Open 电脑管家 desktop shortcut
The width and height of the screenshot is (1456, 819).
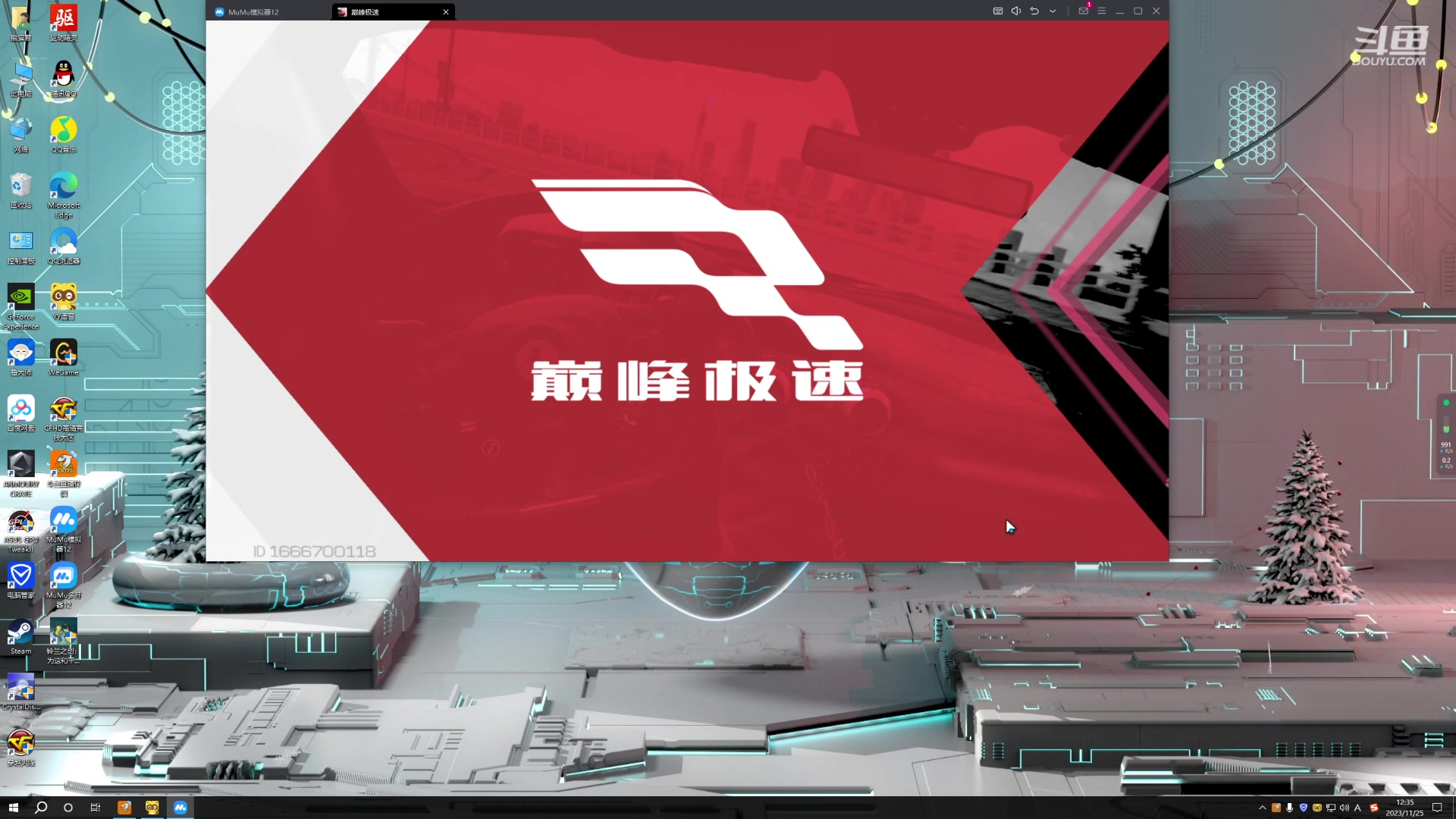[x=21, y=581]
